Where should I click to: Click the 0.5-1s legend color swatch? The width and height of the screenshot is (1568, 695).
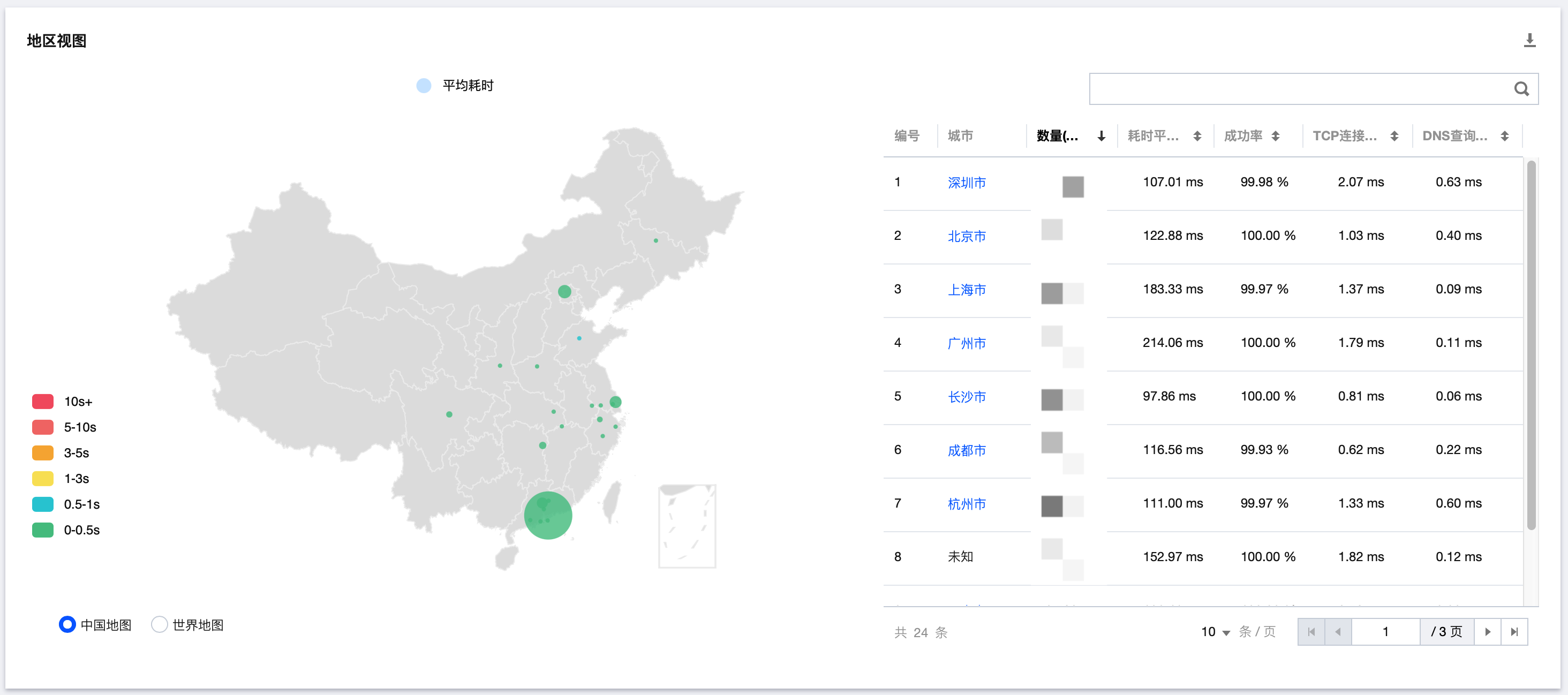click(43, 504)
